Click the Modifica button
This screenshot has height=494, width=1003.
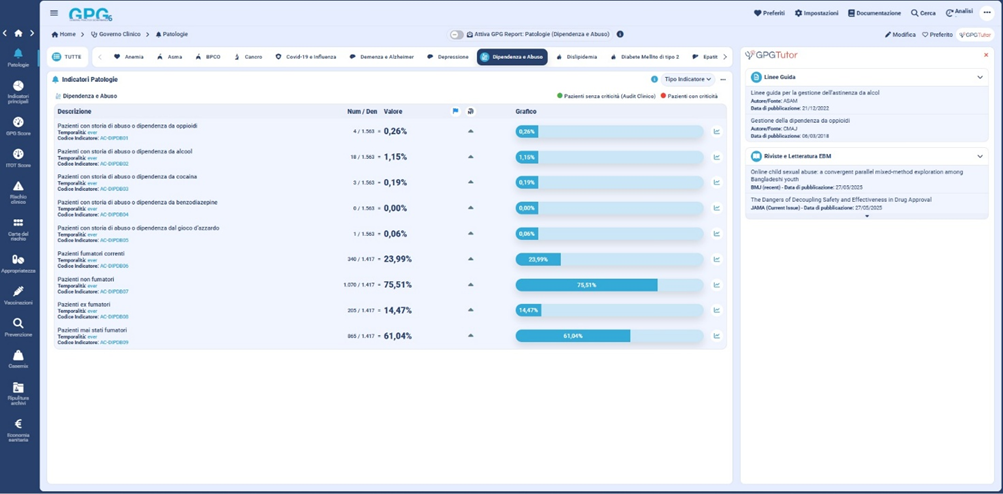click(900, 34)
